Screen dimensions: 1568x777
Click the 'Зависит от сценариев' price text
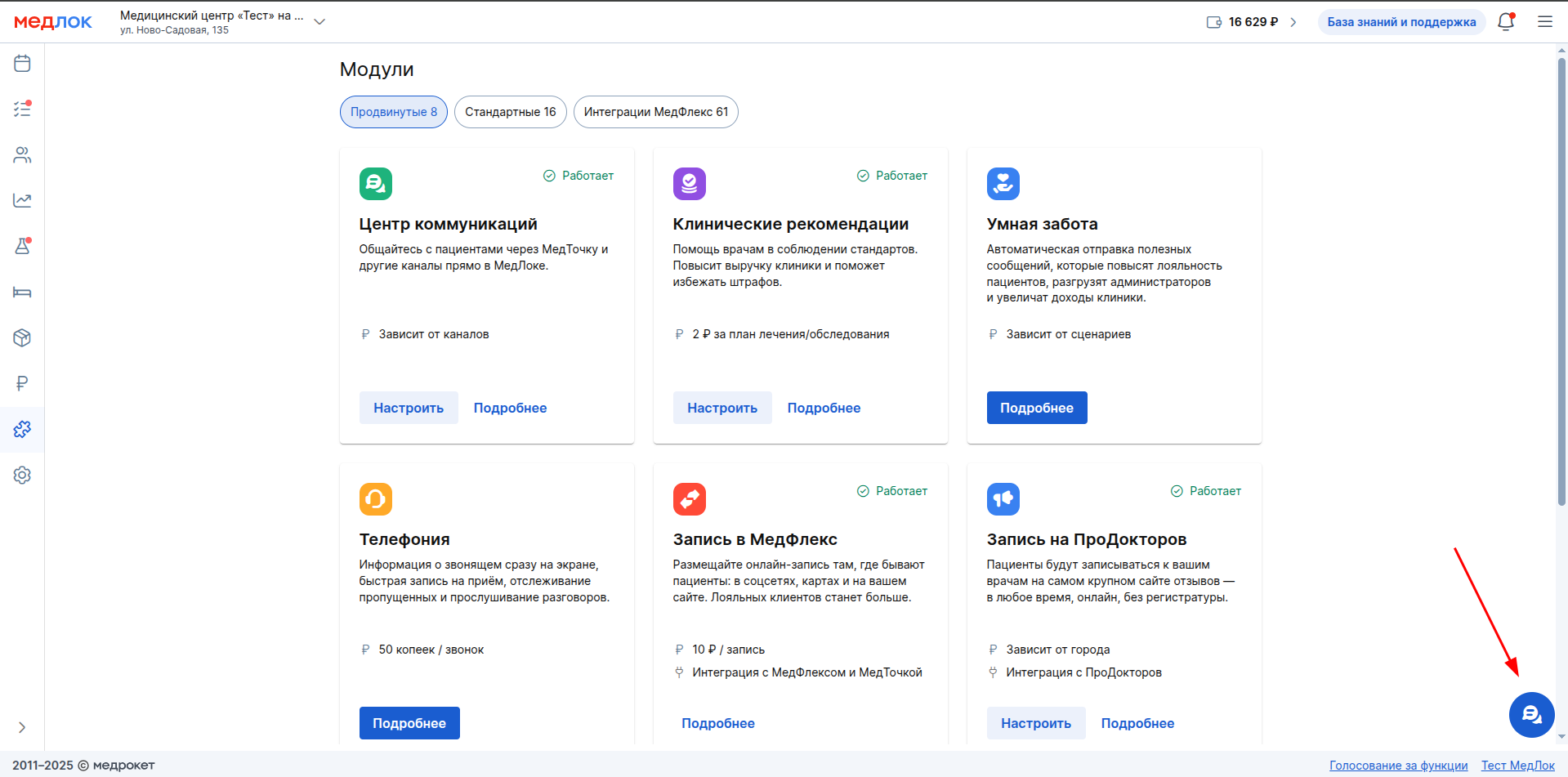pos(1069,334)
